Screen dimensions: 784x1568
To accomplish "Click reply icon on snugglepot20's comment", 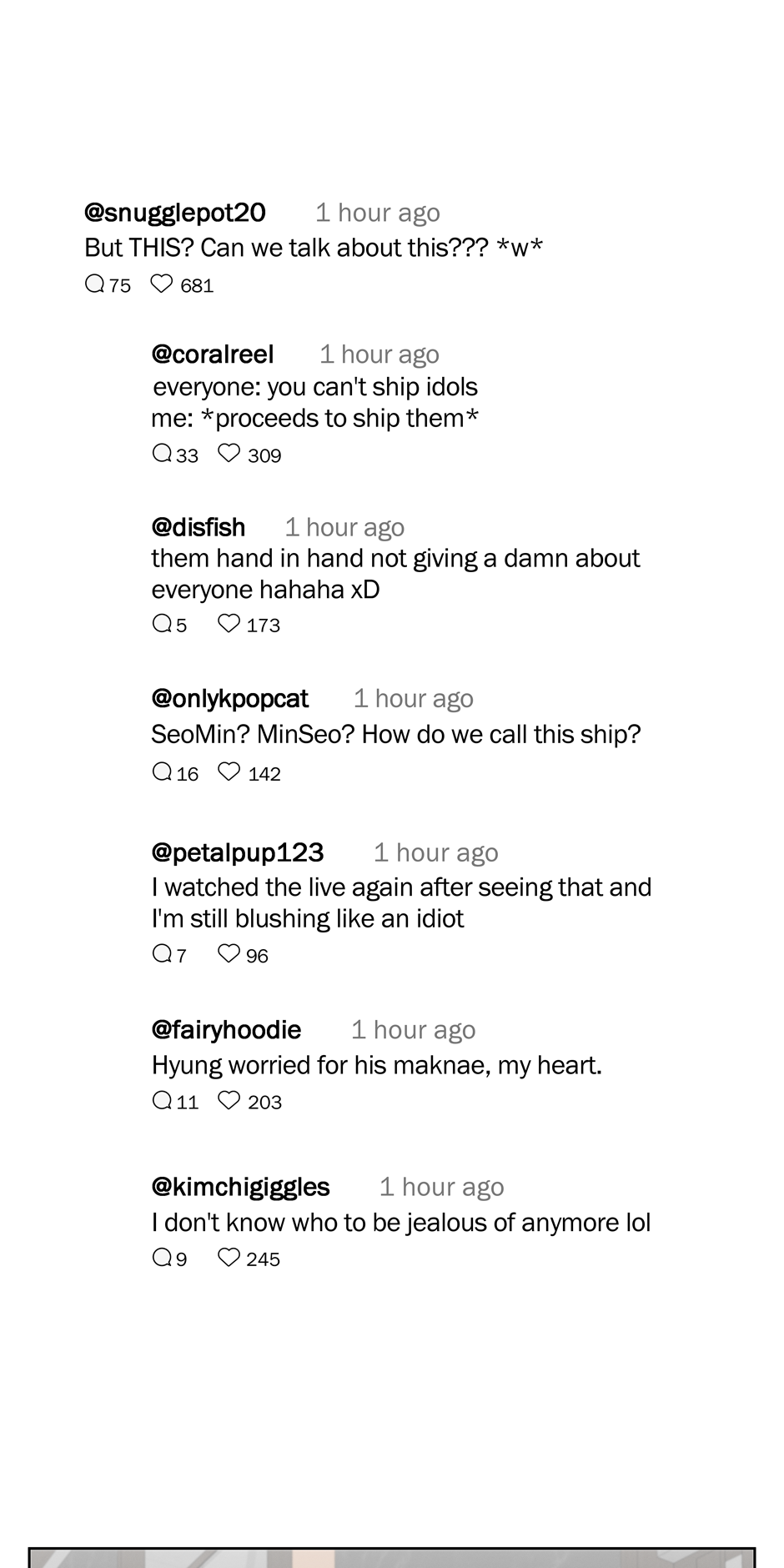I will [94, 284].
